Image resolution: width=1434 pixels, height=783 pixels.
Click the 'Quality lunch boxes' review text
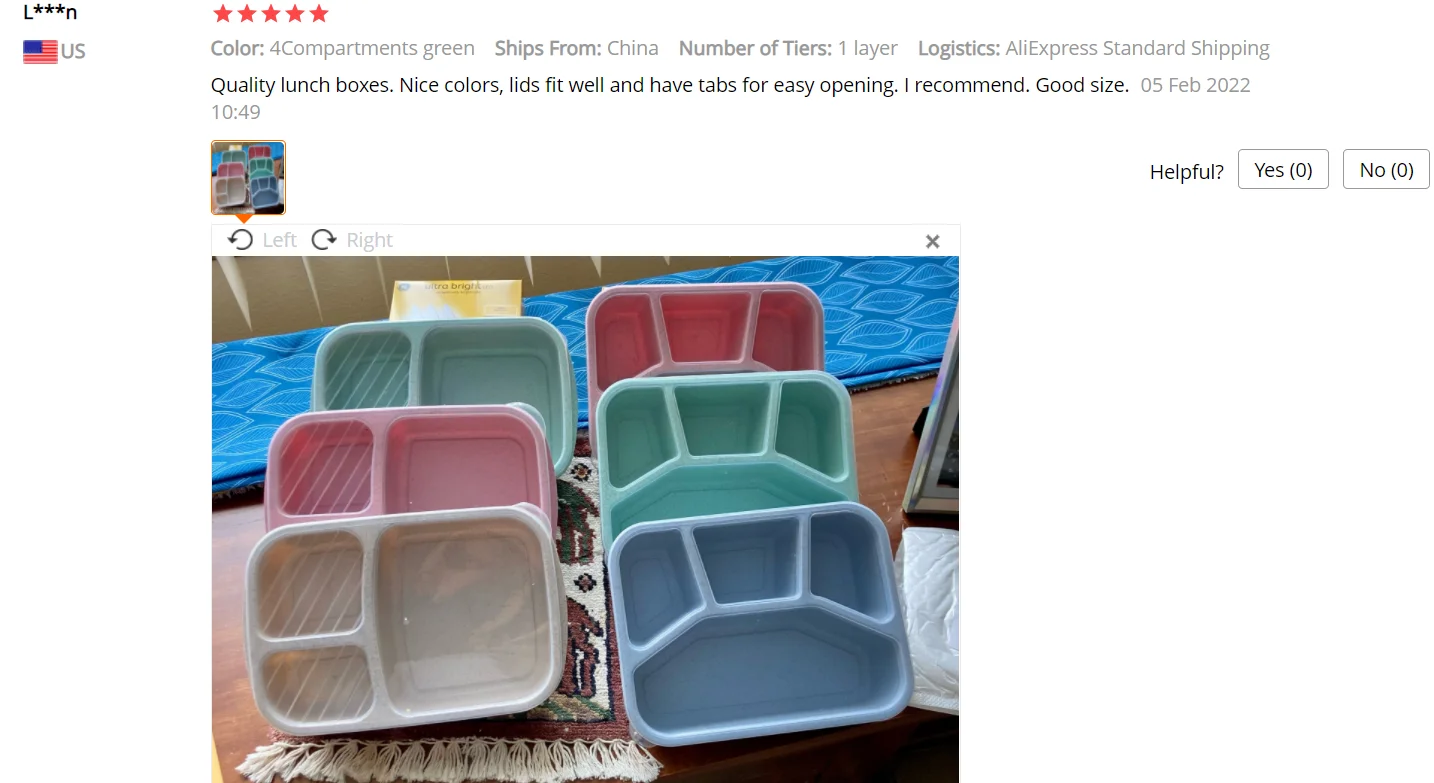click(x=669, y=85)
